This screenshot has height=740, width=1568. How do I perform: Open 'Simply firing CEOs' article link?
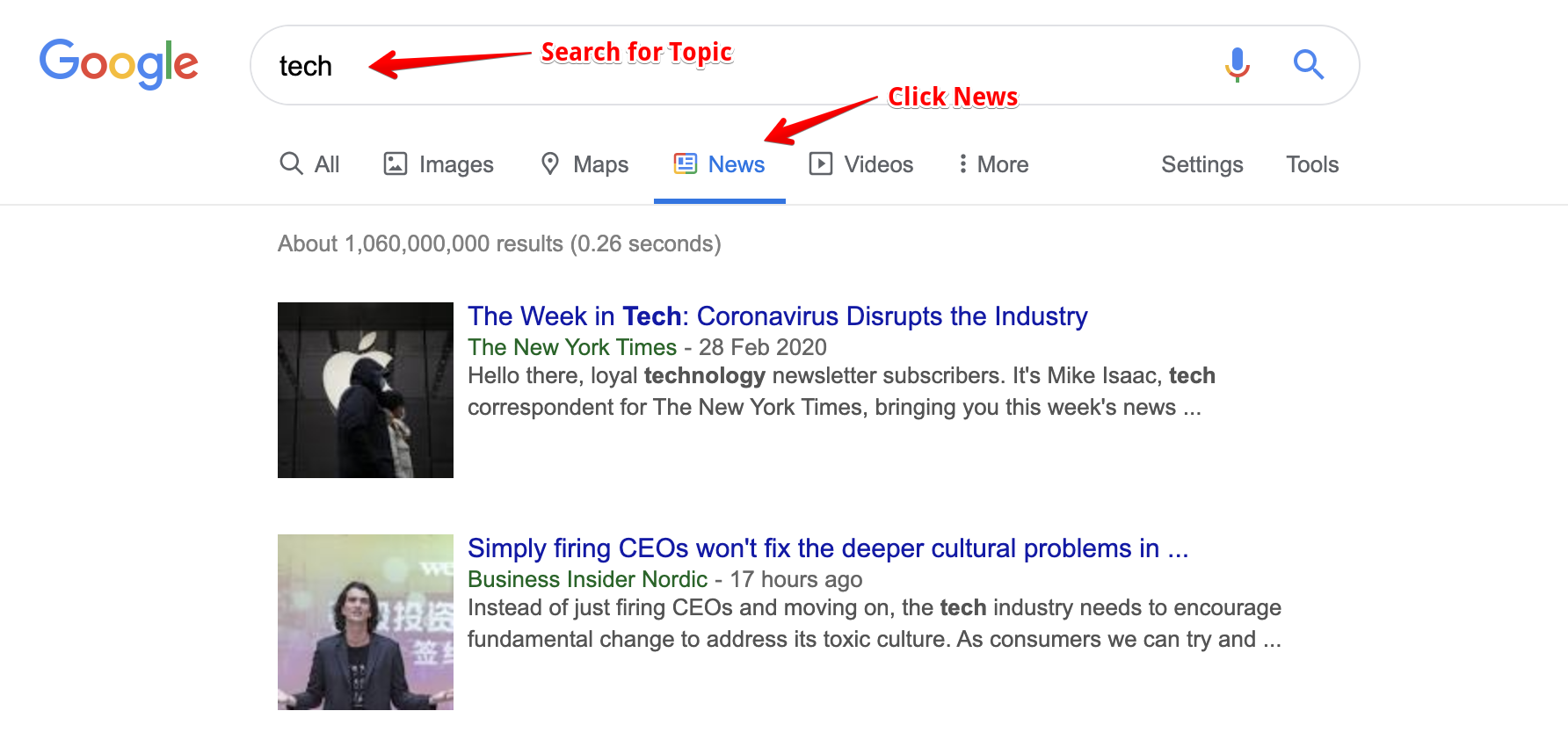pyautogui.click(x=827, y=548)
